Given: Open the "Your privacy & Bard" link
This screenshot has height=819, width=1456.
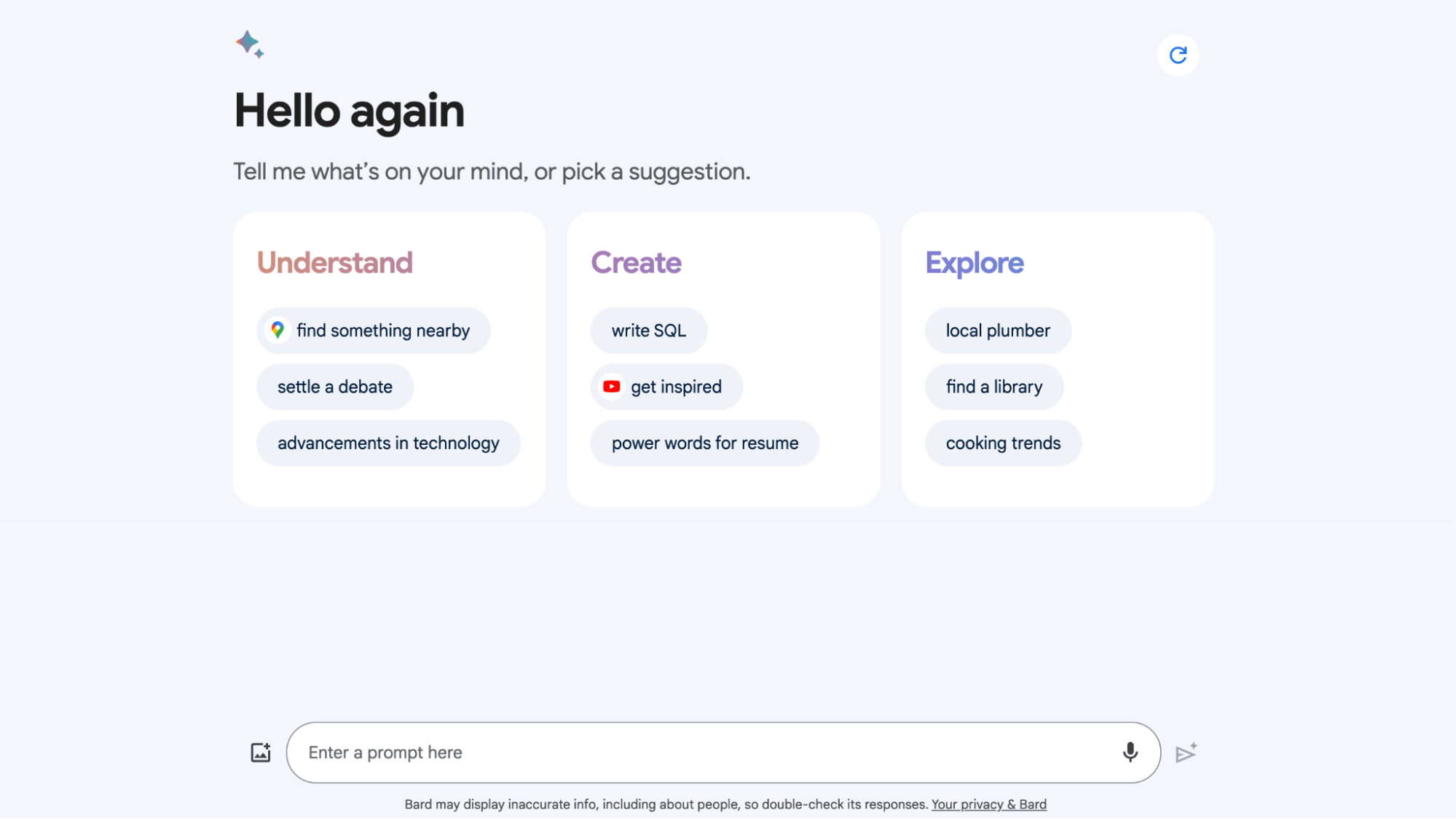Looking at the screenshot, I should tap(988, 804).
